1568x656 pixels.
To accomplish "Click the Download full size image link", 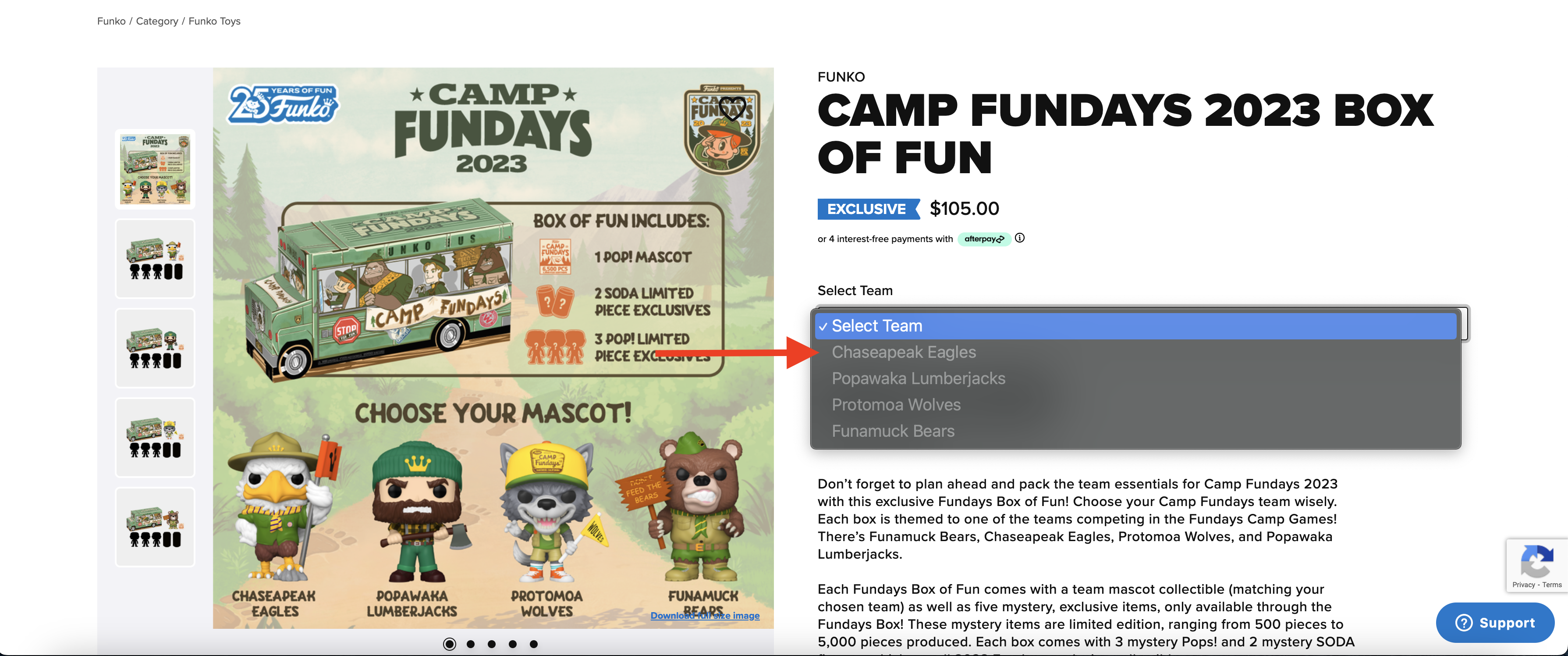I will [x=704, y=615].
